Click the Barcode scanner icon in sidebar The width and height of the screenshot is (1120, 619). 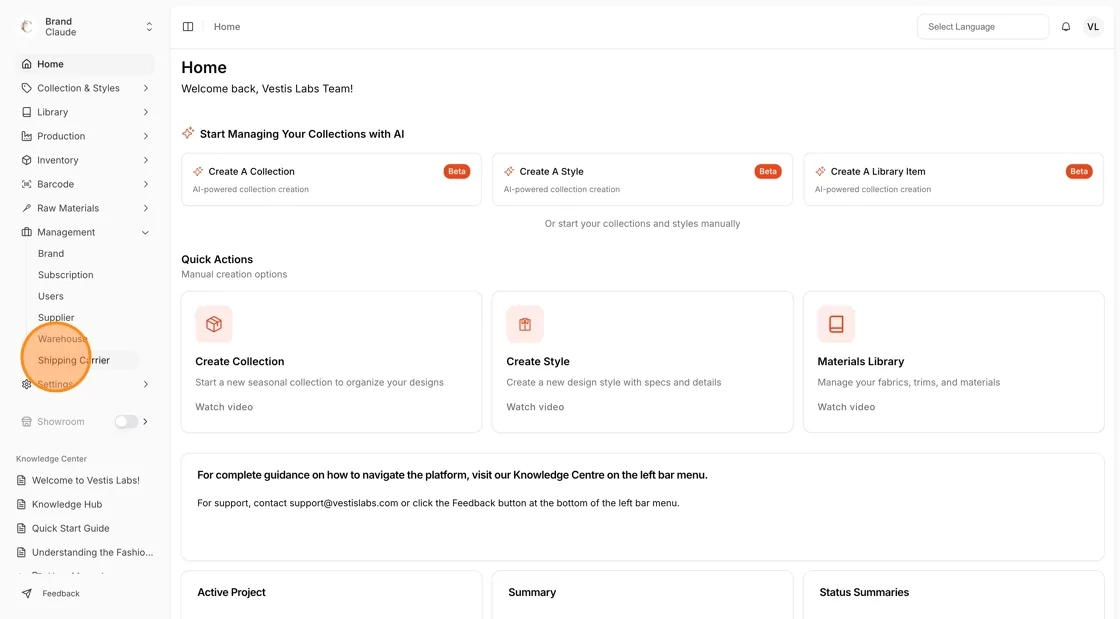26,184
